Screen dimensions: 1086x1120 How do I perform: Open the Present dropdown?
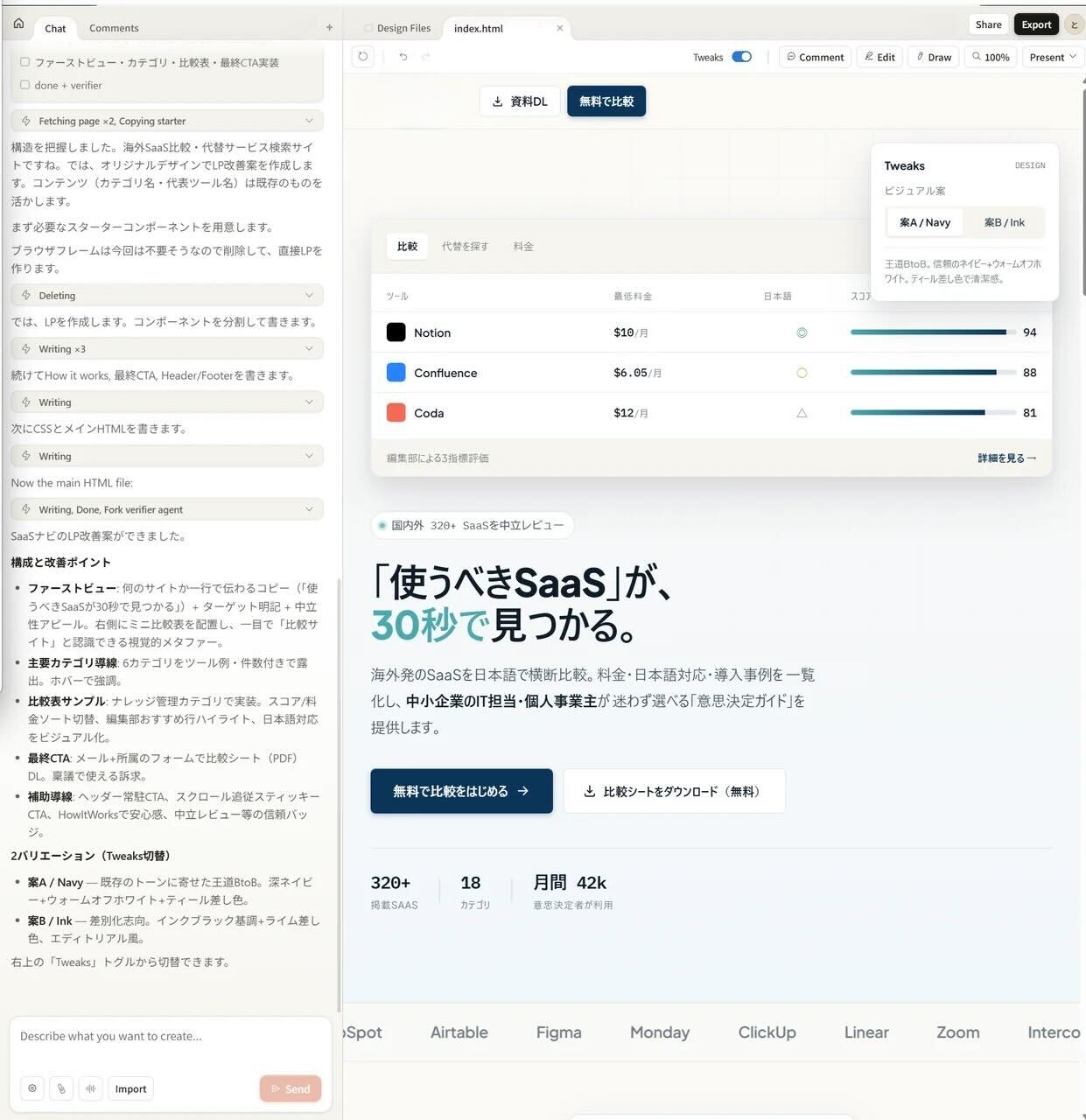pyautogui.click(x=1052, y=57)
